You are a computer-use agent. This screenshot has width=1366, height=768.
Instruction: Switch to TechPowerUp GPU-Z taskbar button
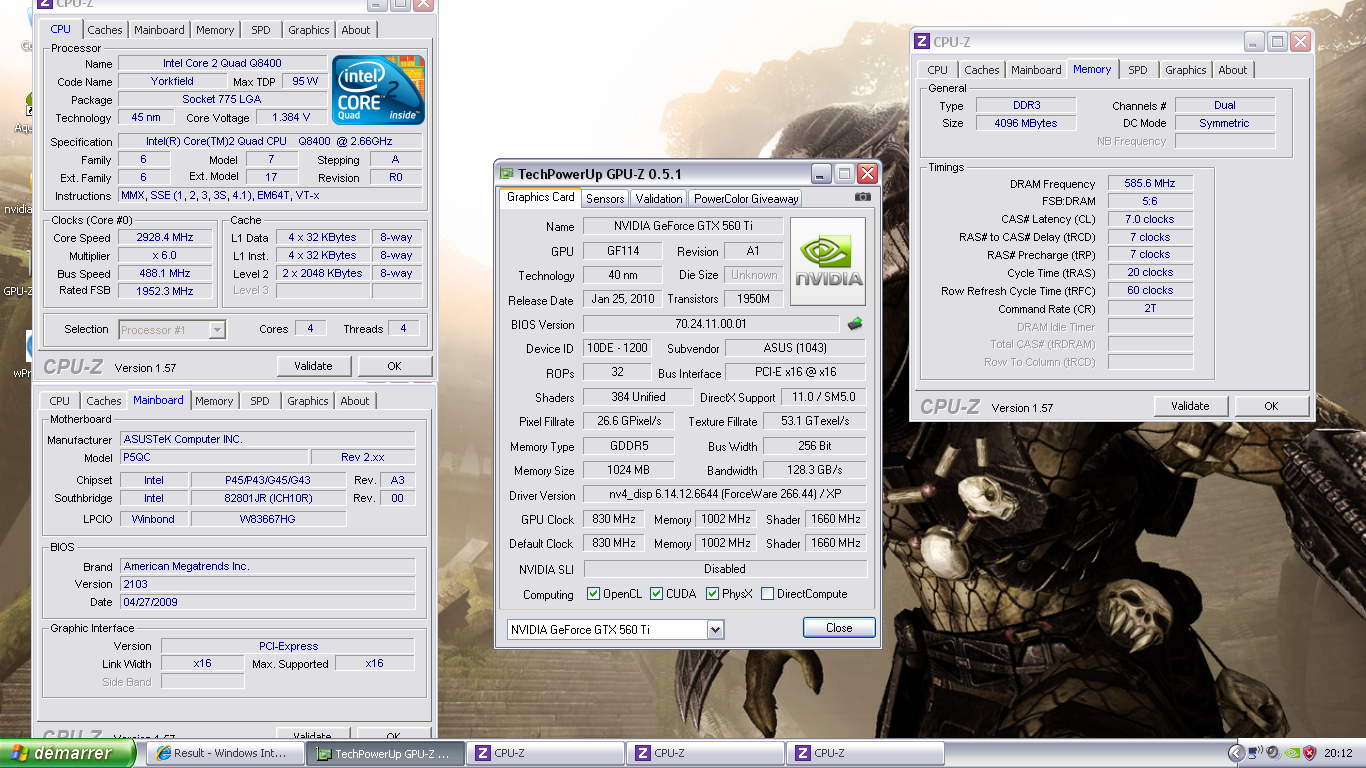tap(387, 754)
